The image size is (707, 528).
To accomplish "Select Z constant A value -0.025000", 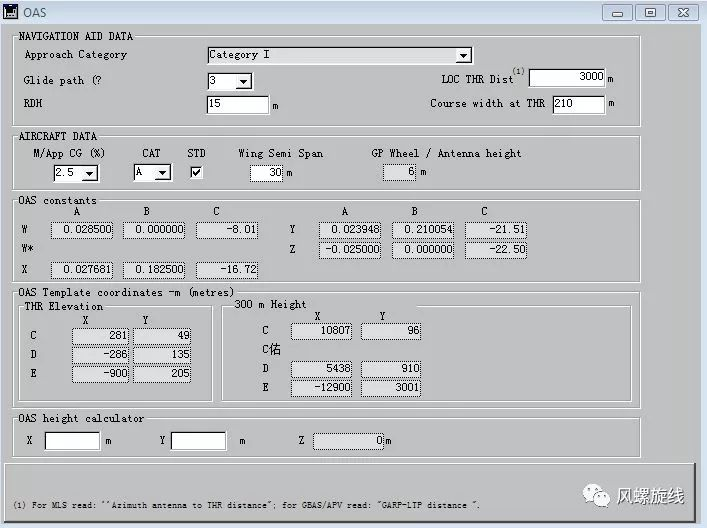I will [350, 250].
